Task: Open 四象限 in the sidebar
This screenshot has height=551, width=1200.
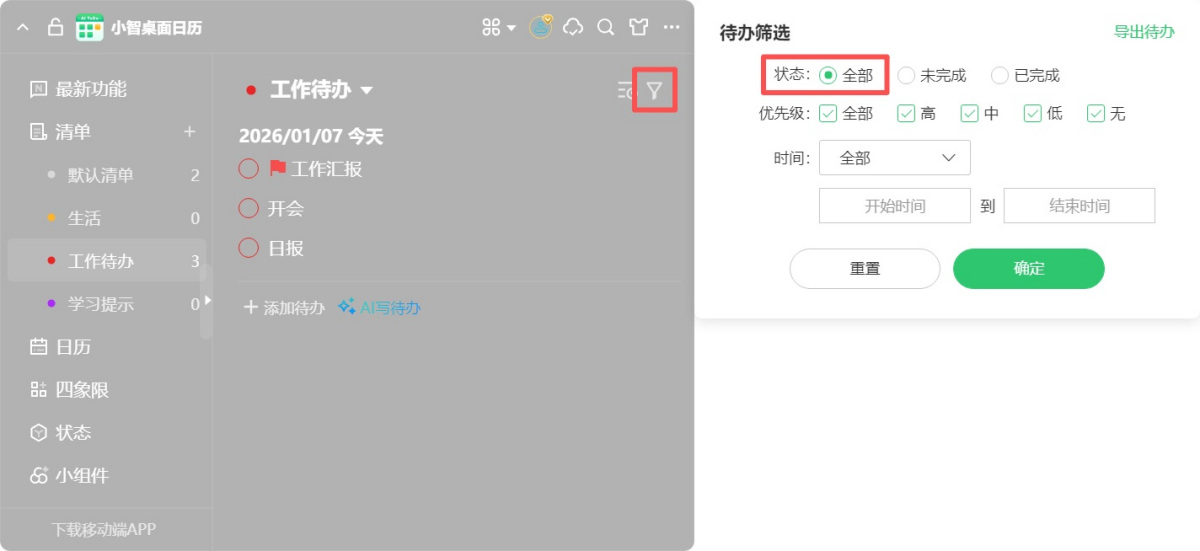Action: (81, 390)
